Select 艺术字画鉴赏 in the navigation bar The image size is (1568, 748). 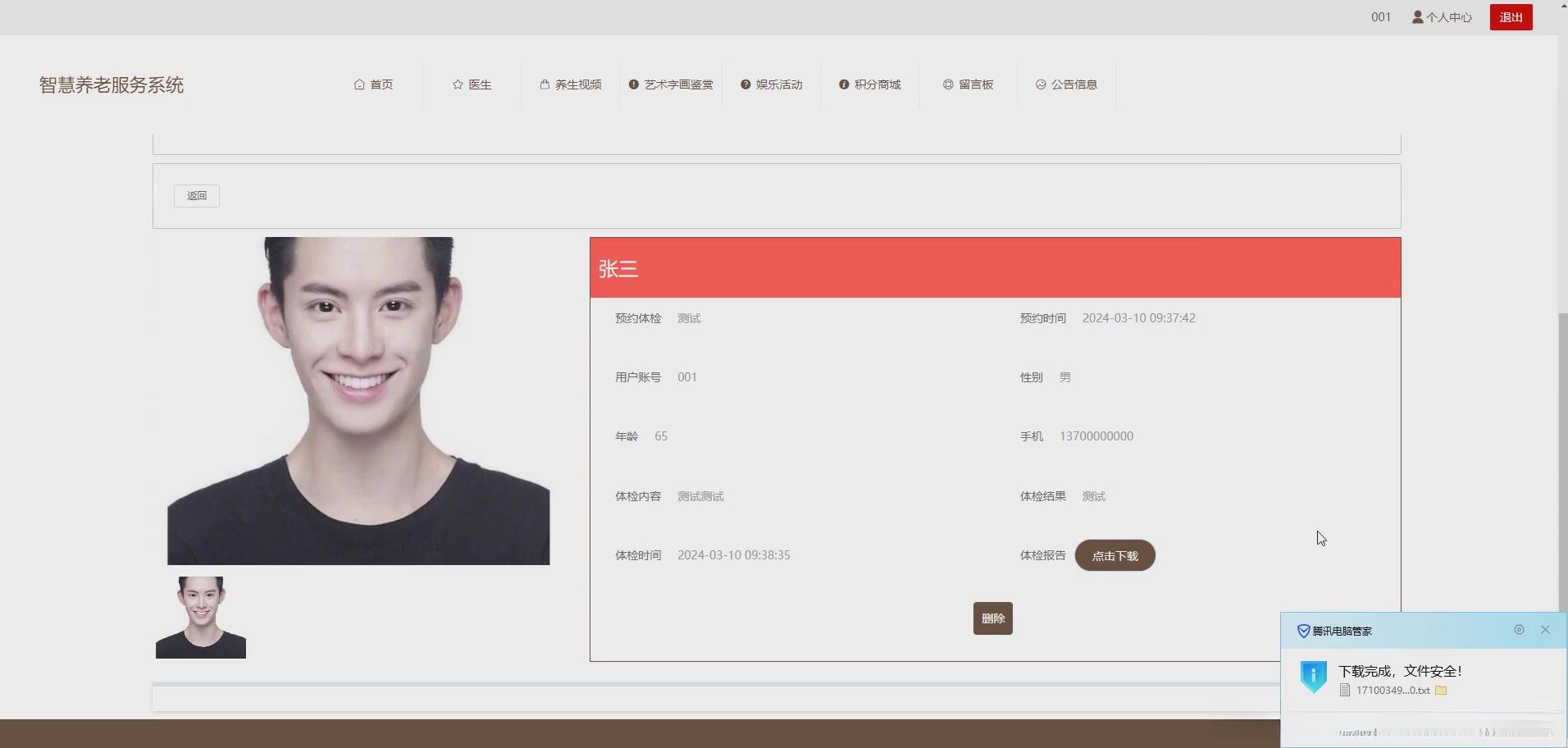(671, 84)
